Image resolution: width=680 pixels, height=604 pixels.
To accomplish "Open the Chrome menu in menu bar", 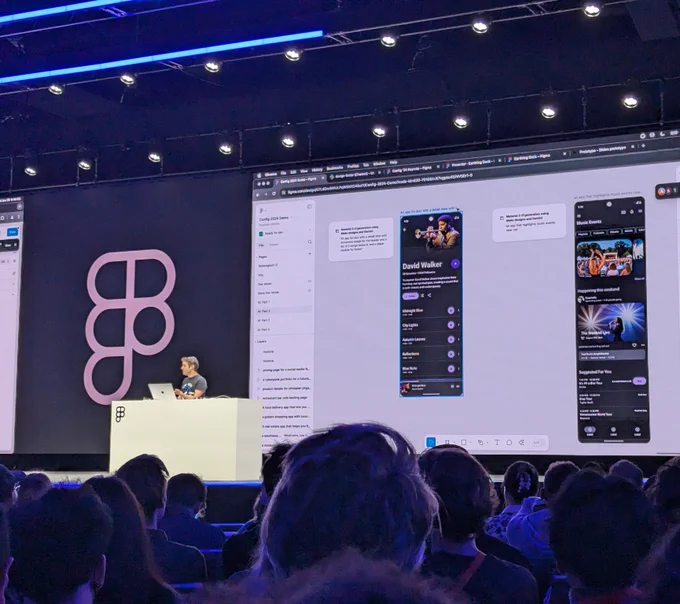I will pyautogui.click(x=271, y=174).
